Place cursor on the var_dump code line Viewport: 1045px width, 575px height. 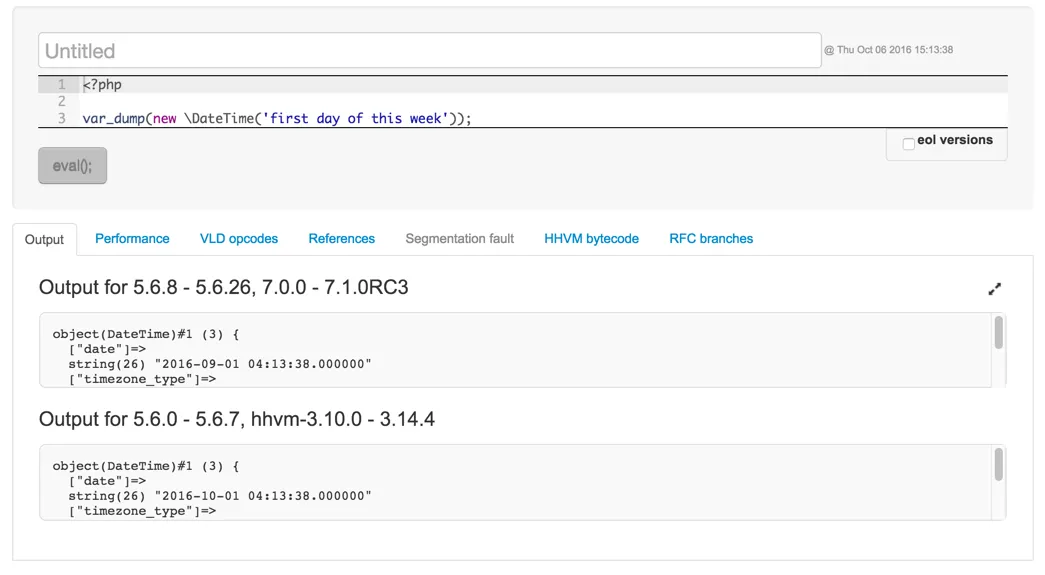click(277, 118)
